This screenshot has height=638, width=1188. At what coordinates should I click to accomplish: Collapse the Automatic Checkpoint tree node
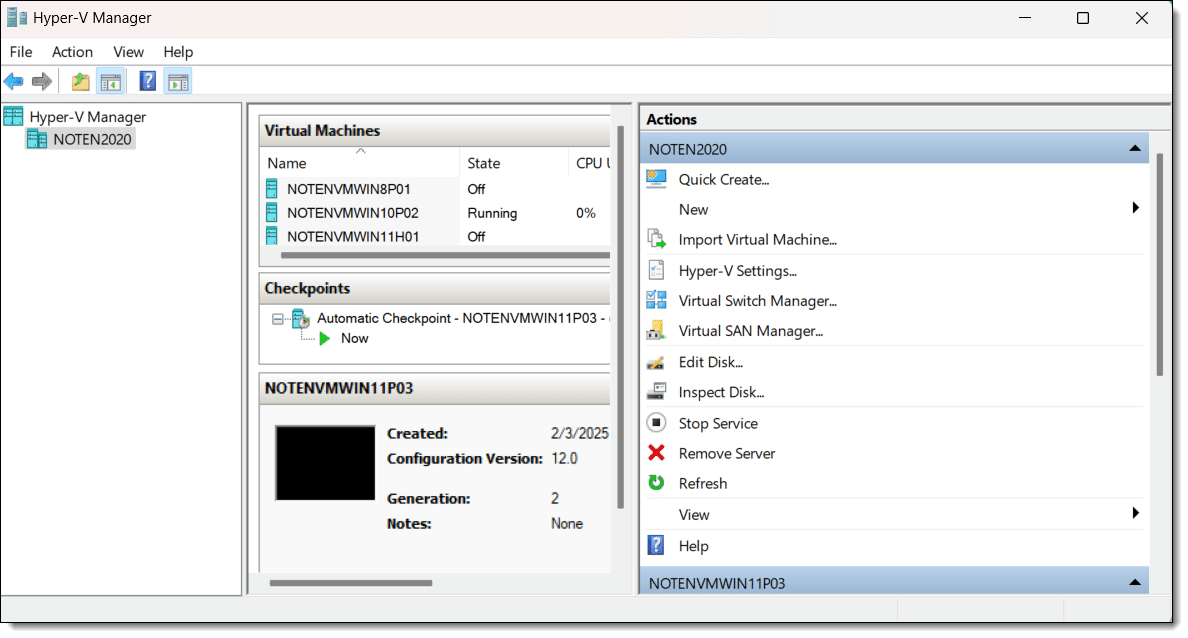(x=277, y=319)
